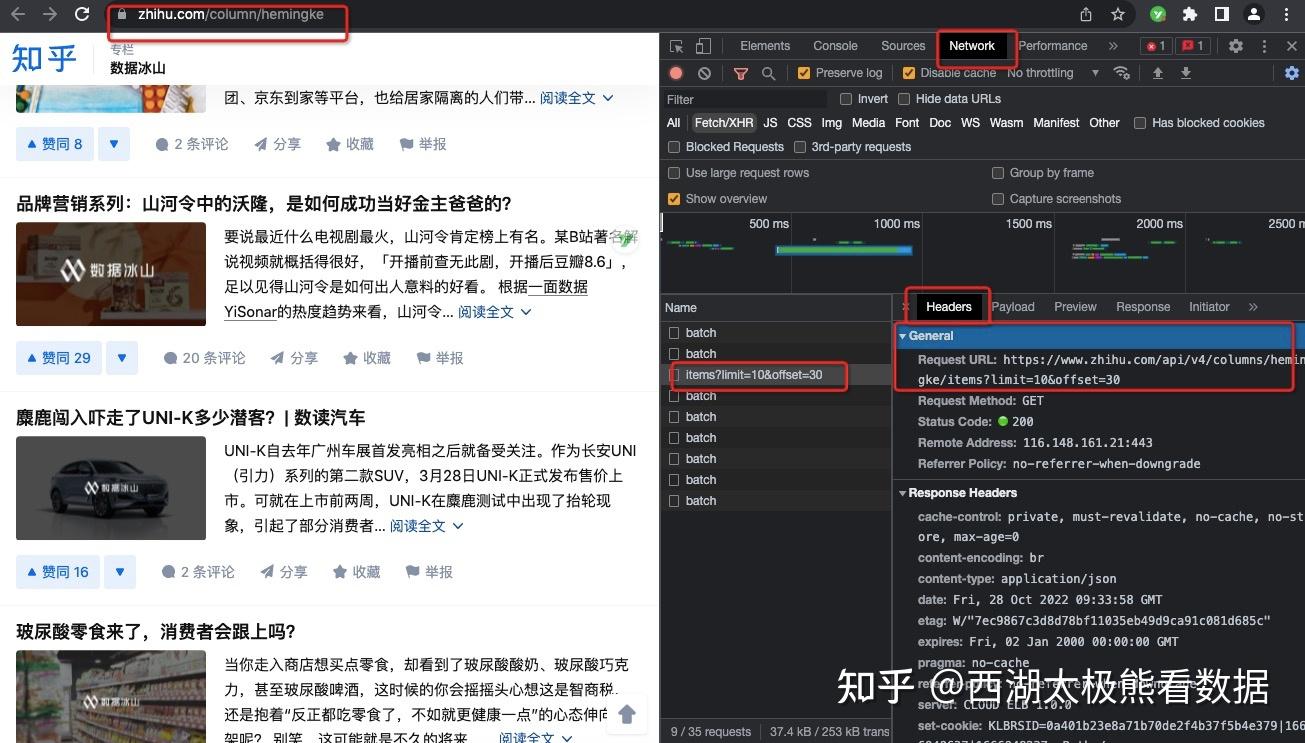Filter requests by Img type
This screenshot has height=743, width=1305.
[832, 123]
